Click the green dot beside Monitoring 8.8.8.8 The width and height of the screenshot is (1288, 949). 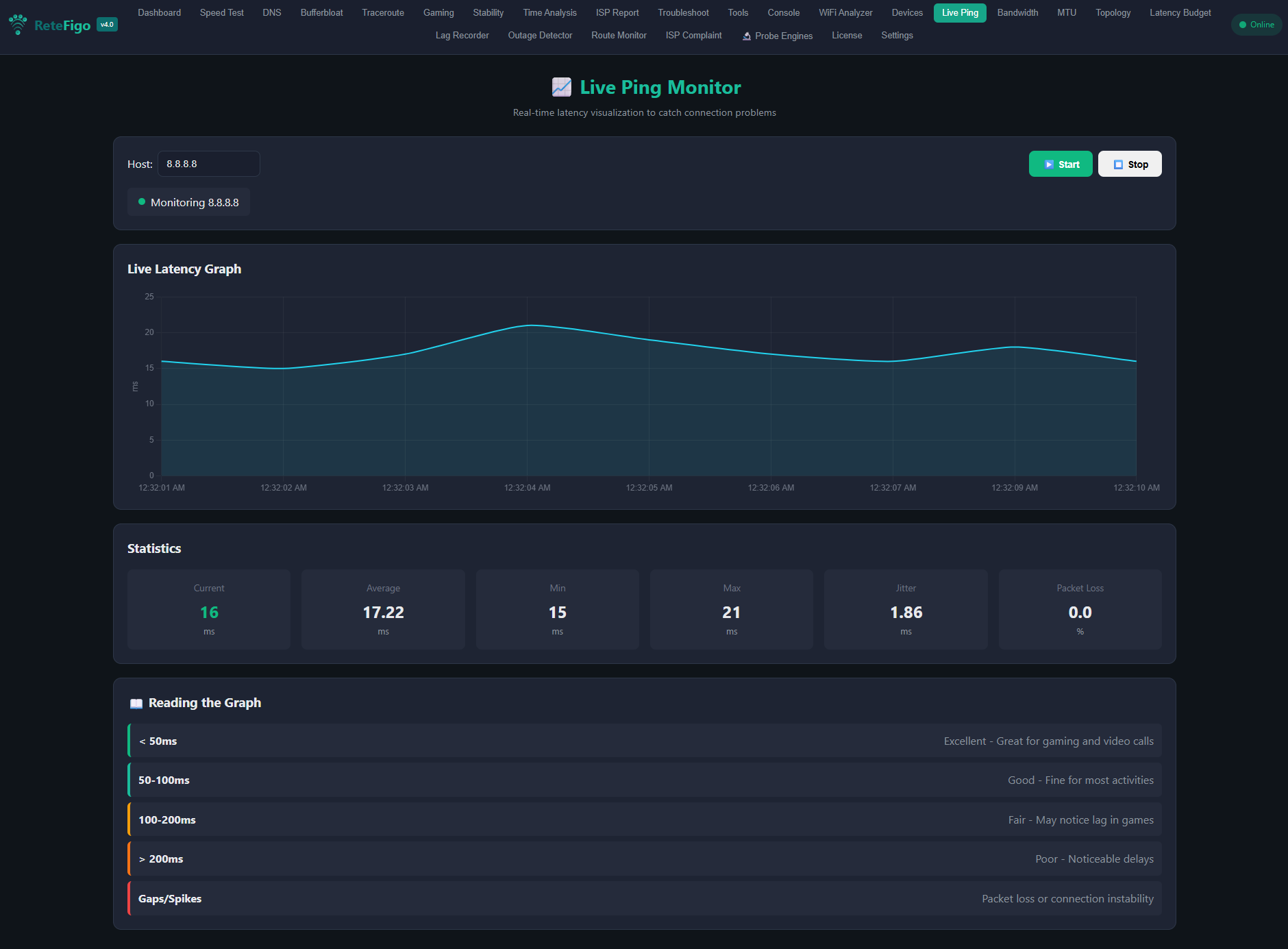(142, 201)
